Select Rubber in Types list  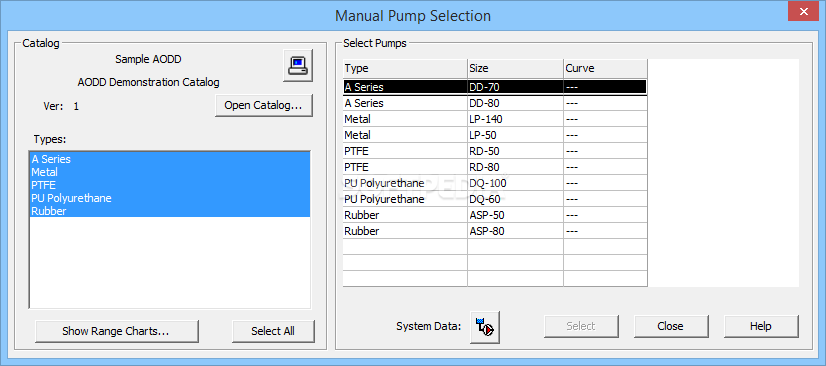pos(170,211)
